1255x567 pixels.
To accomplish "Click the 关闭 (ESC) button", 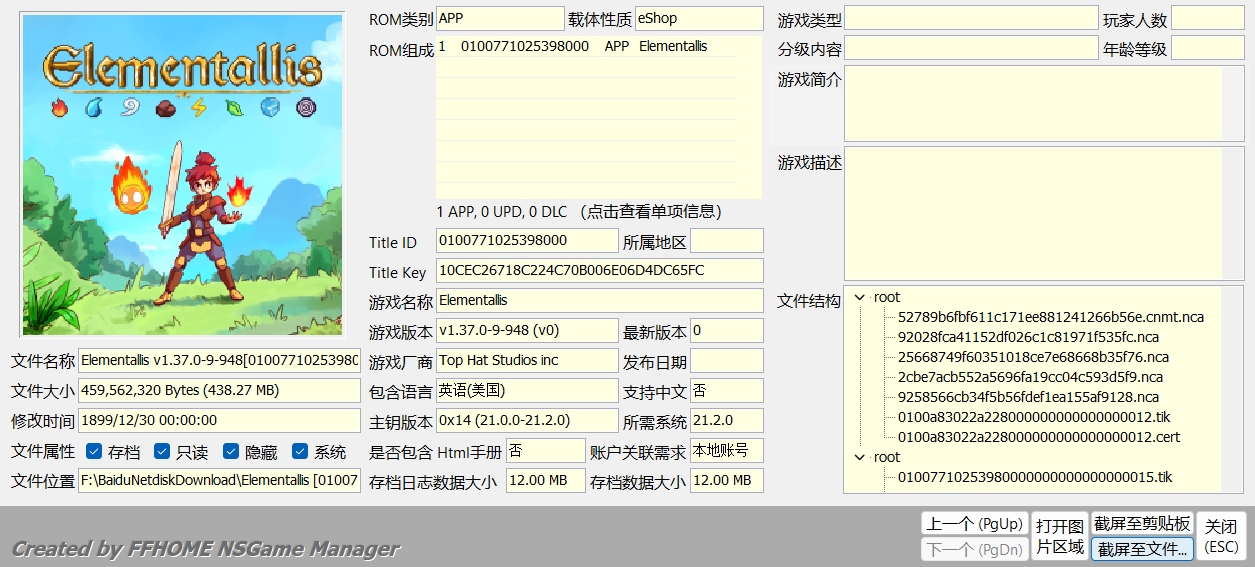I will click(x=1221, y=537).
